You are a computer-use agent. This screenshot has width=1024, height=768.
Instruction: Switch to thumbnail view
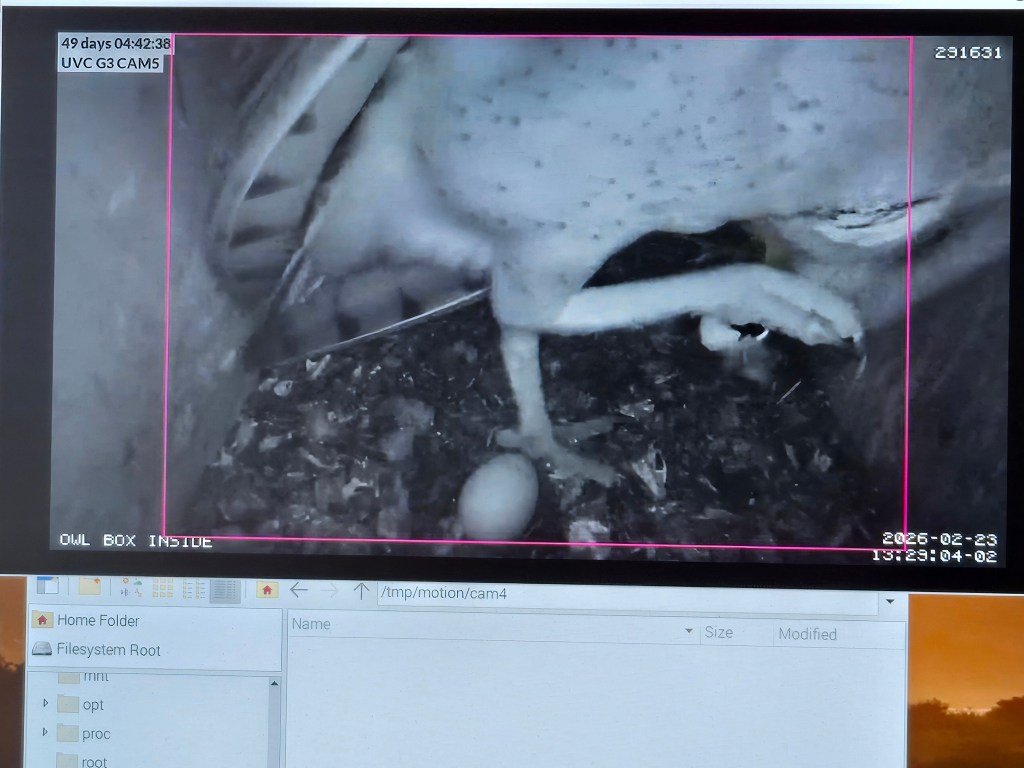163,589
